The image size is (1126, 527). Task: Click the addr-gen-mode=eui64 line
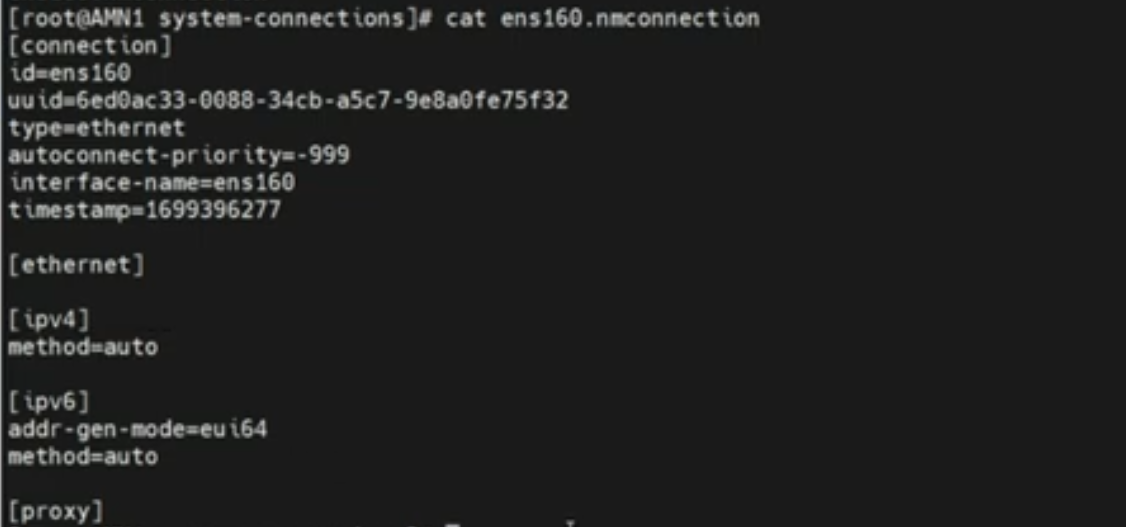point(138,429)
